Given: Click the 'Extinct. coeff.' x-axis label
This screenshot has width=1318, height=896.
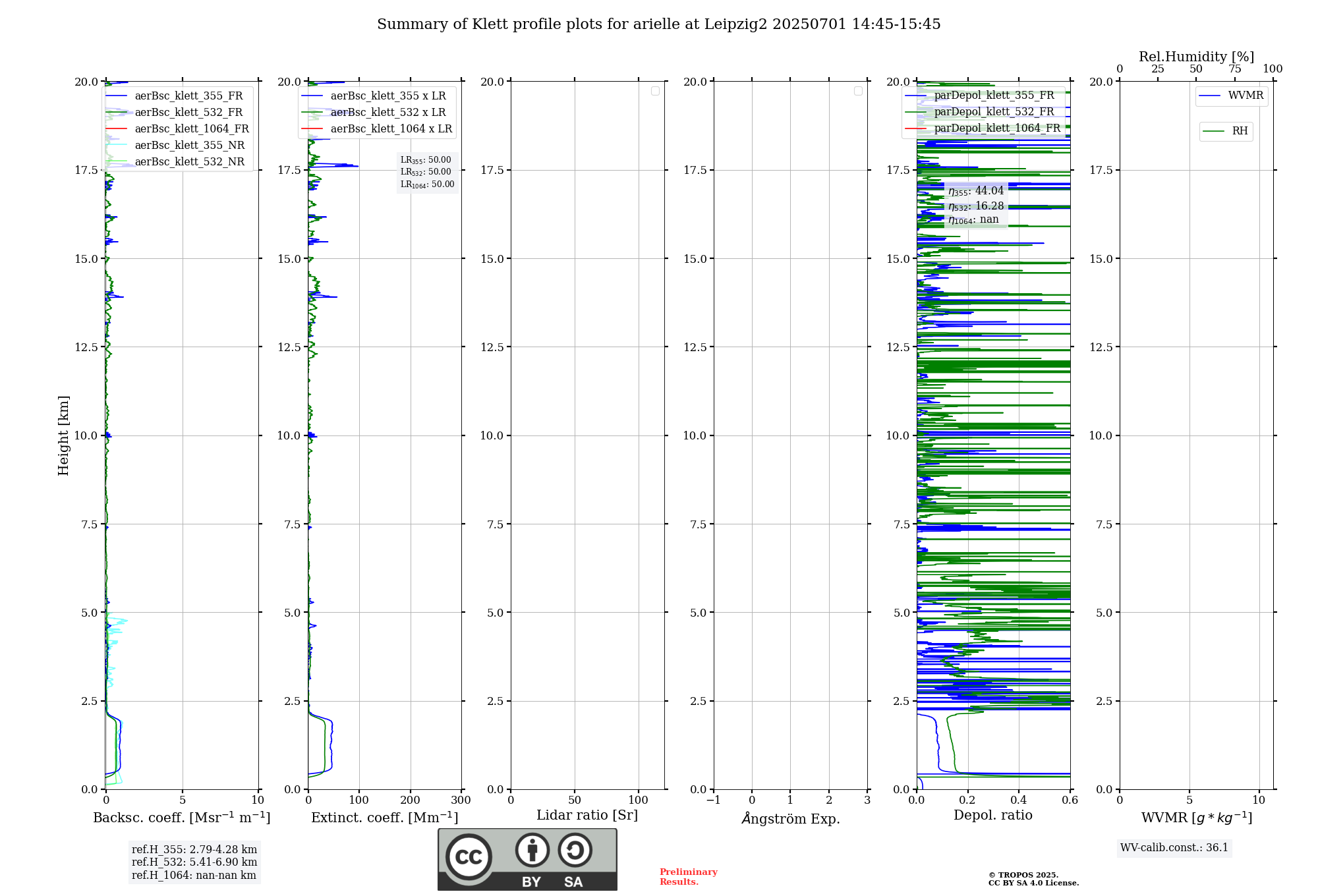Looking at the screenshot, I should click(385, 818).
